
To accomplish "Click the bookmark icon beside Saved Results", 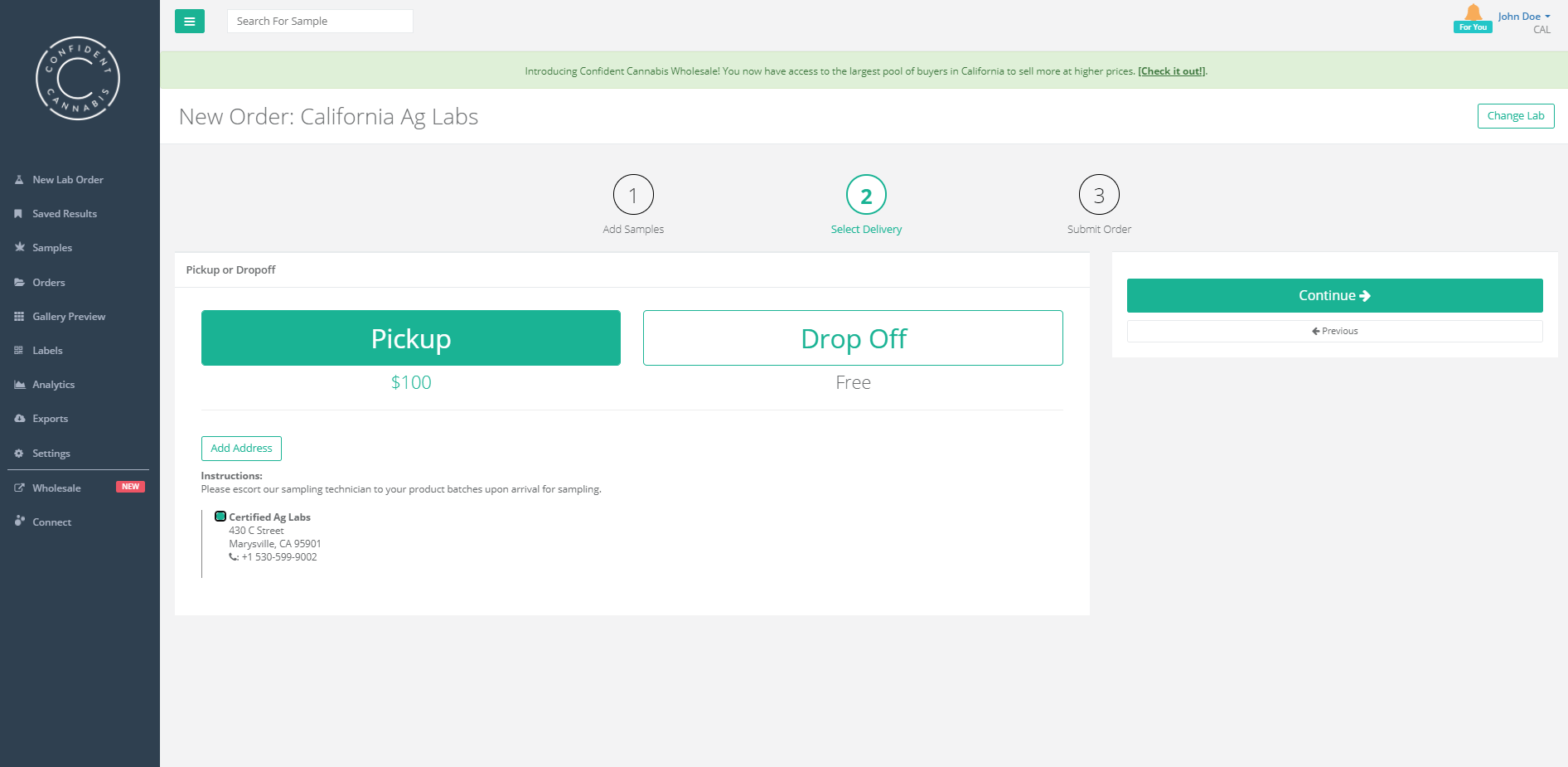I will (18, 214).
